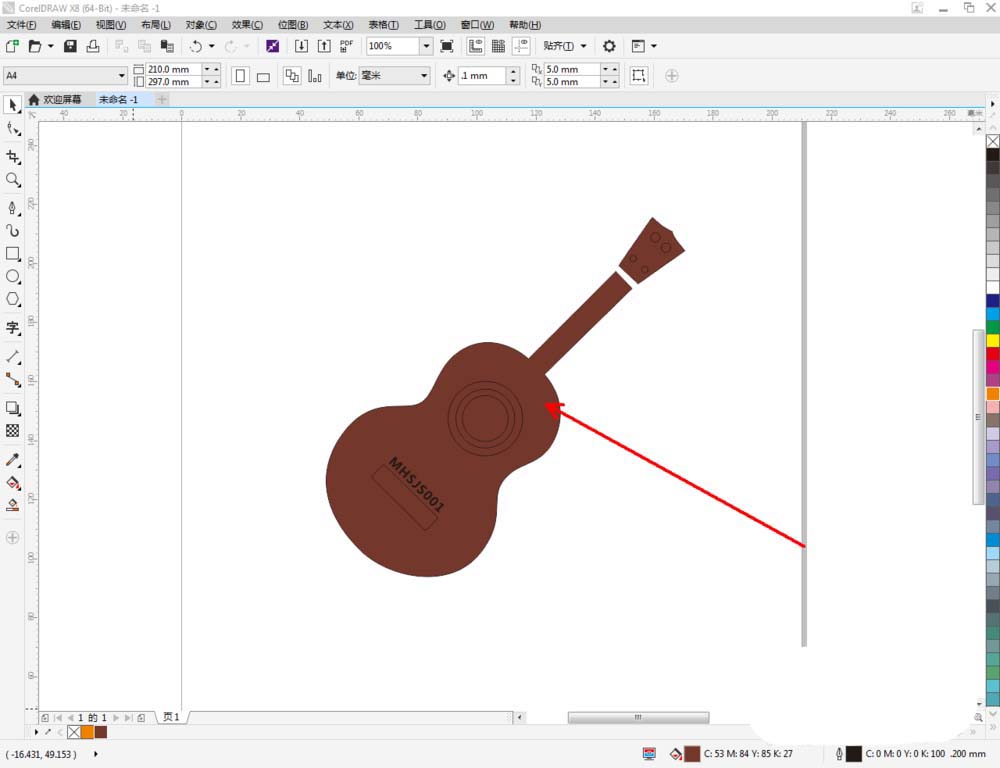Toggle Current page layout button
This screenshot has width=1000, height=768.
[314, 76]
